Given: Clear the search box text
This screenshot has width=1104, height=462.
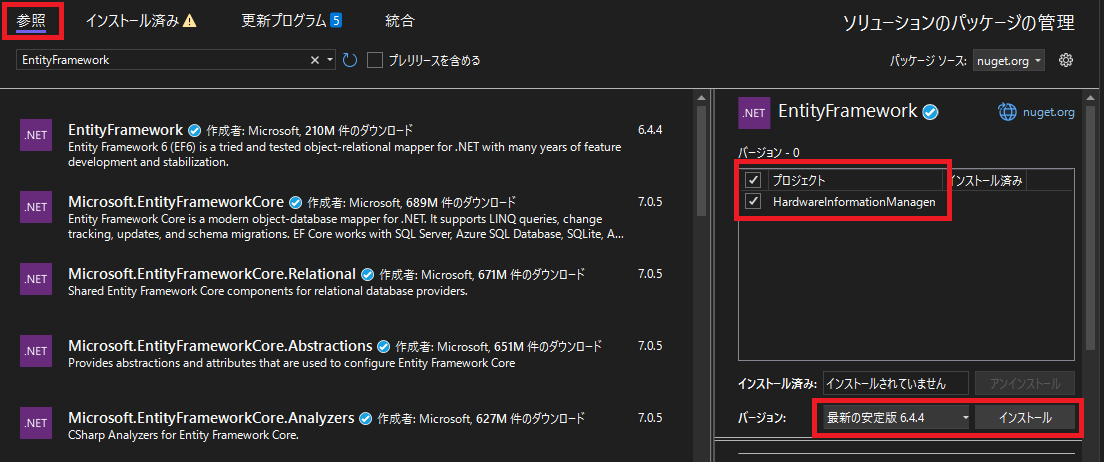Looking at the screenshot, I should (315, 60).
